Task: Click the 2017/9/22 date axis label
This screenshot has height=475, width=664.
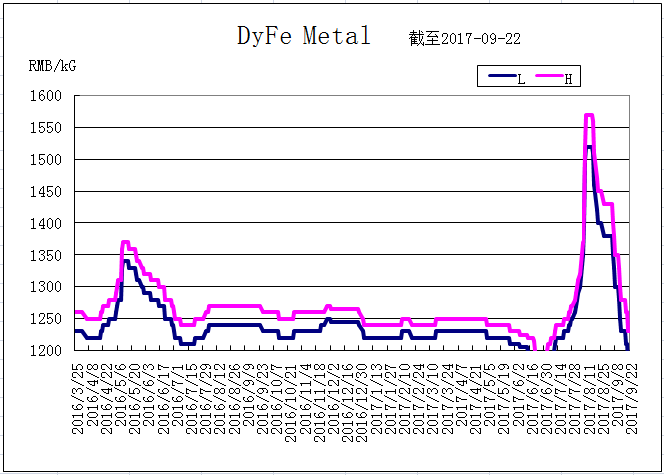Action: tap(631, 399)
